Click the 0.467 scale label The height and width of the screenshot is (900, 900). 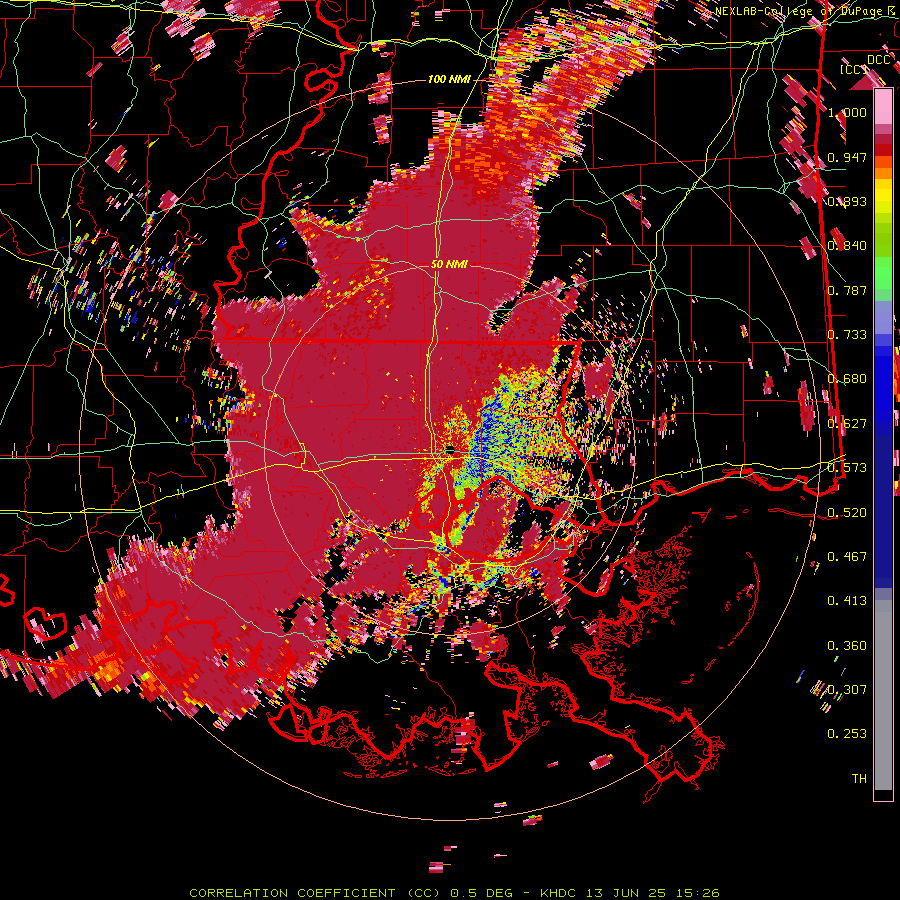847,557
